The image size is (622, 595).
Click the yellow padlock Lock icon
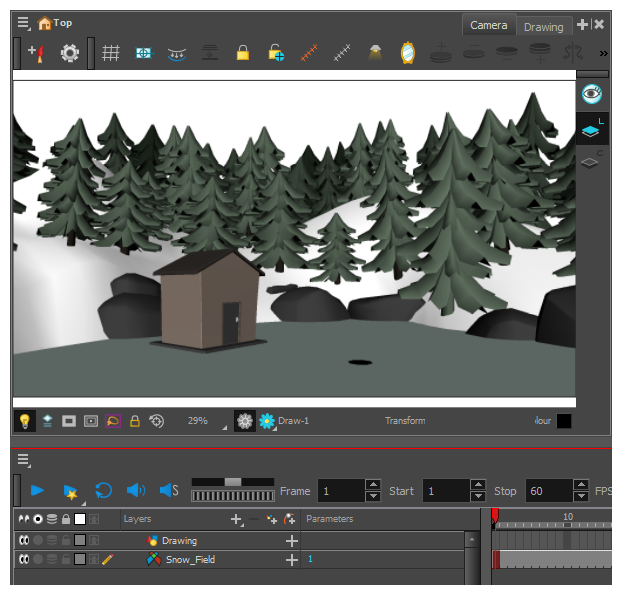click(242, 53)
